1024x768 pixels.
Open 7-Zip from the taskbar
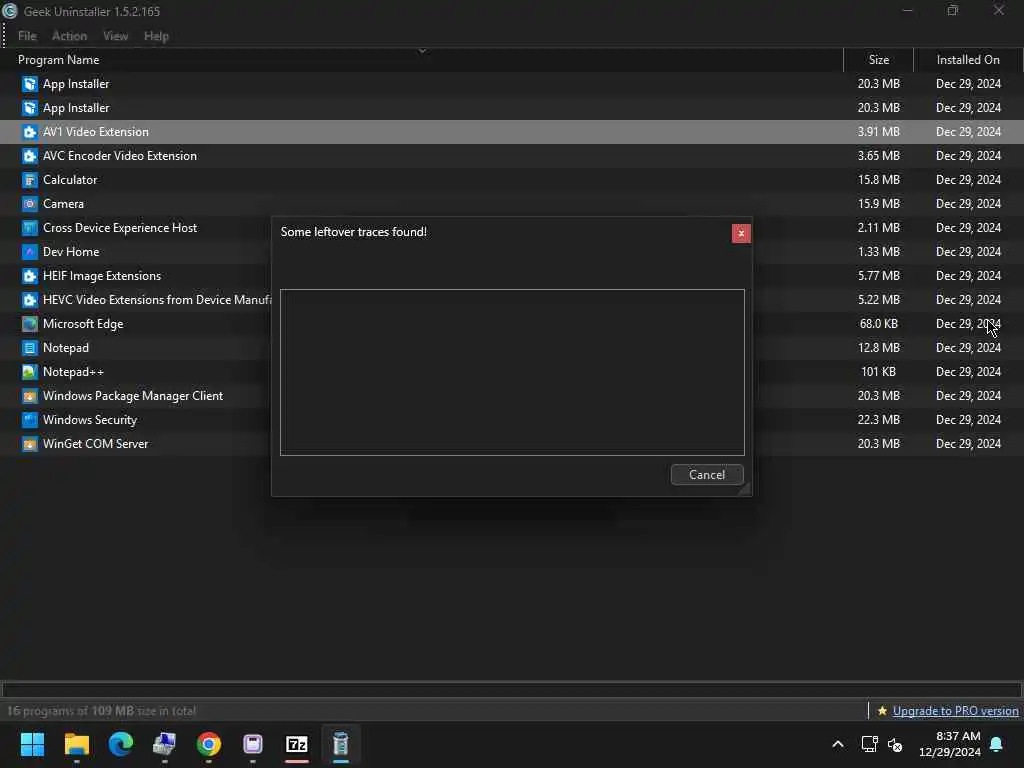point(296,744)
